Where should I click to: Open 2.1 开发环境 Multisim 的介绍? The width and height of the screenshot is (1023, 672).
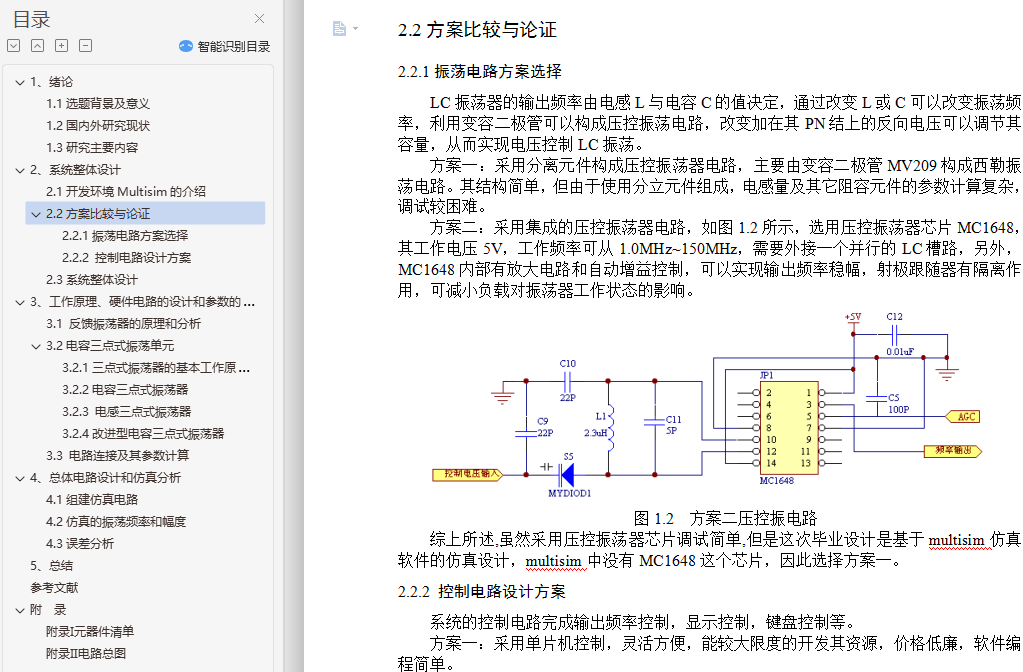pos(126,192)
